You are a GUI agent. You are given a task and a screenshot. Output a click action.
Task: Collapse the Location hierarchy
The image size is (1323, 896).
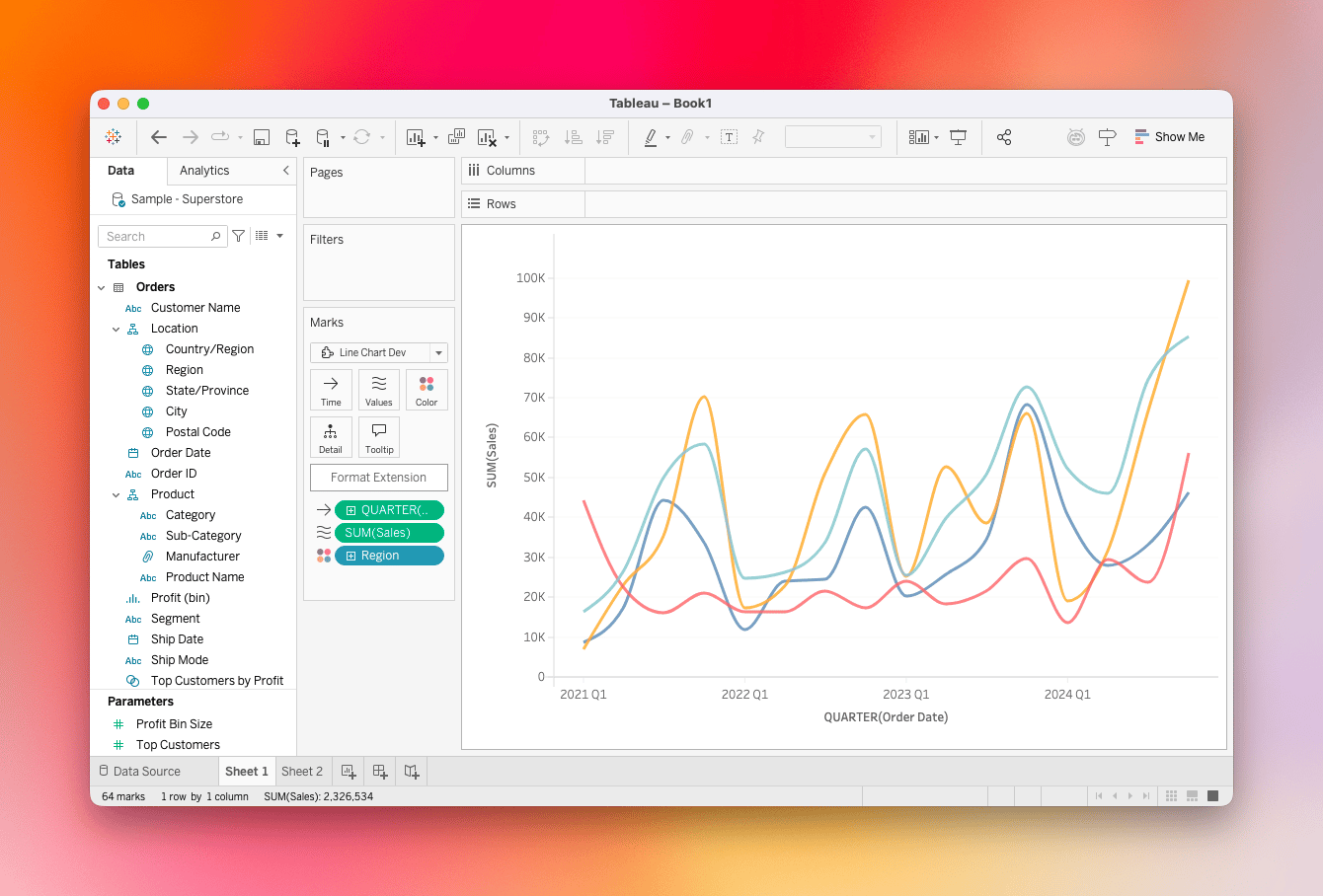coord(117,330)
